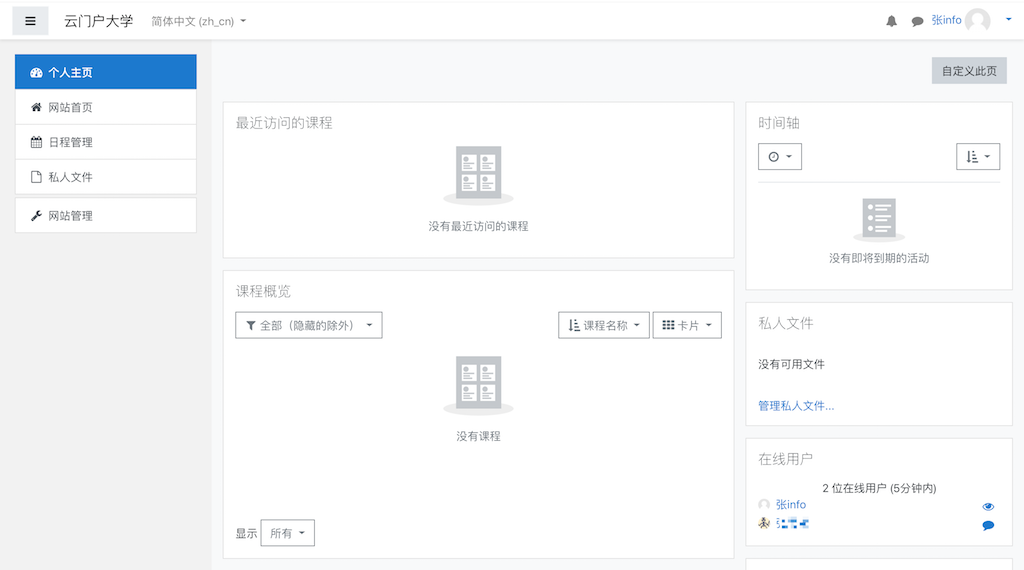
Task: Click the calendar icon beside 日程管理
Action: click(x=37, y=142)
